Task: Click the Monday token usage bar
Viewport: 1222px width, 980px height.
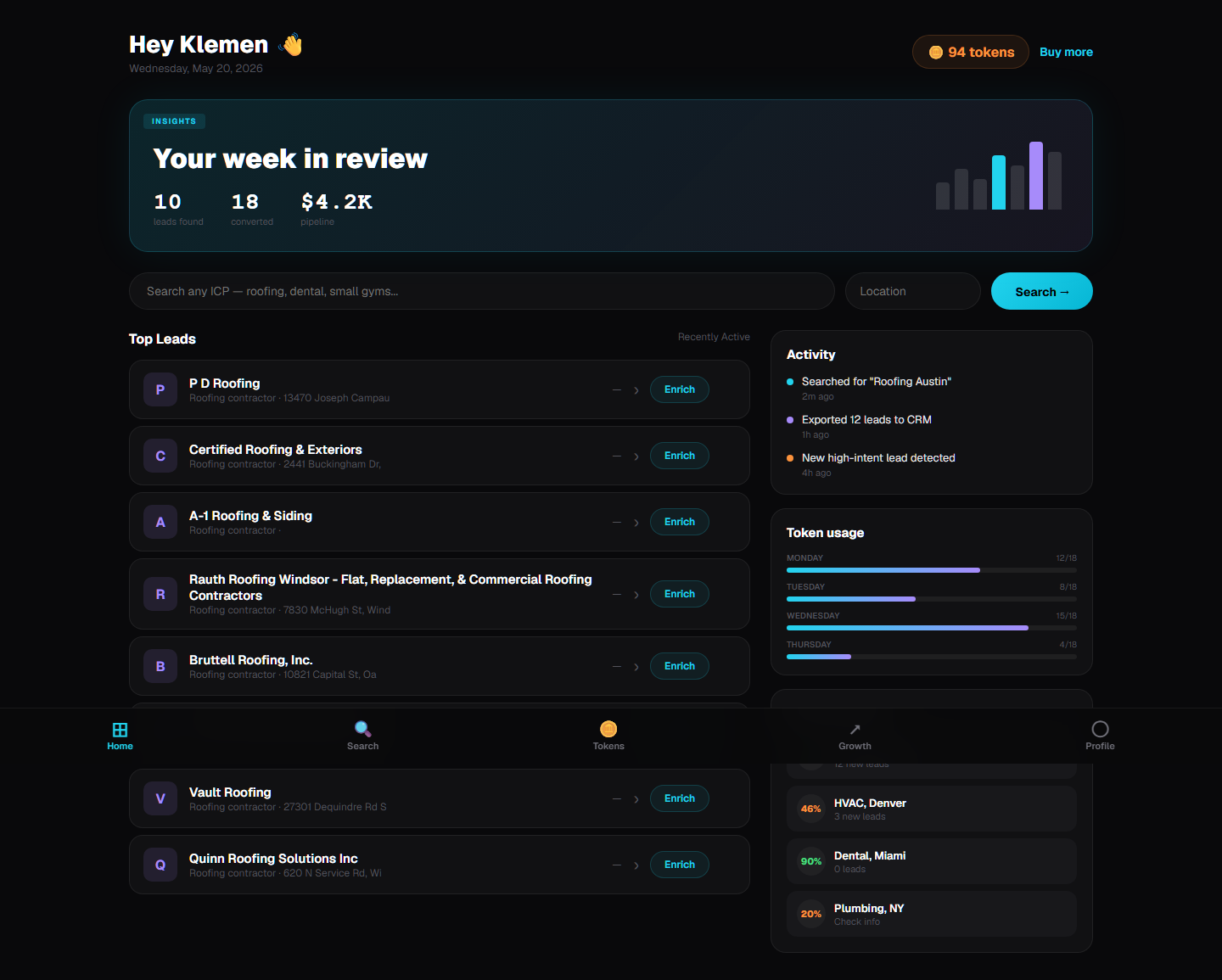Action: (932, 570)
